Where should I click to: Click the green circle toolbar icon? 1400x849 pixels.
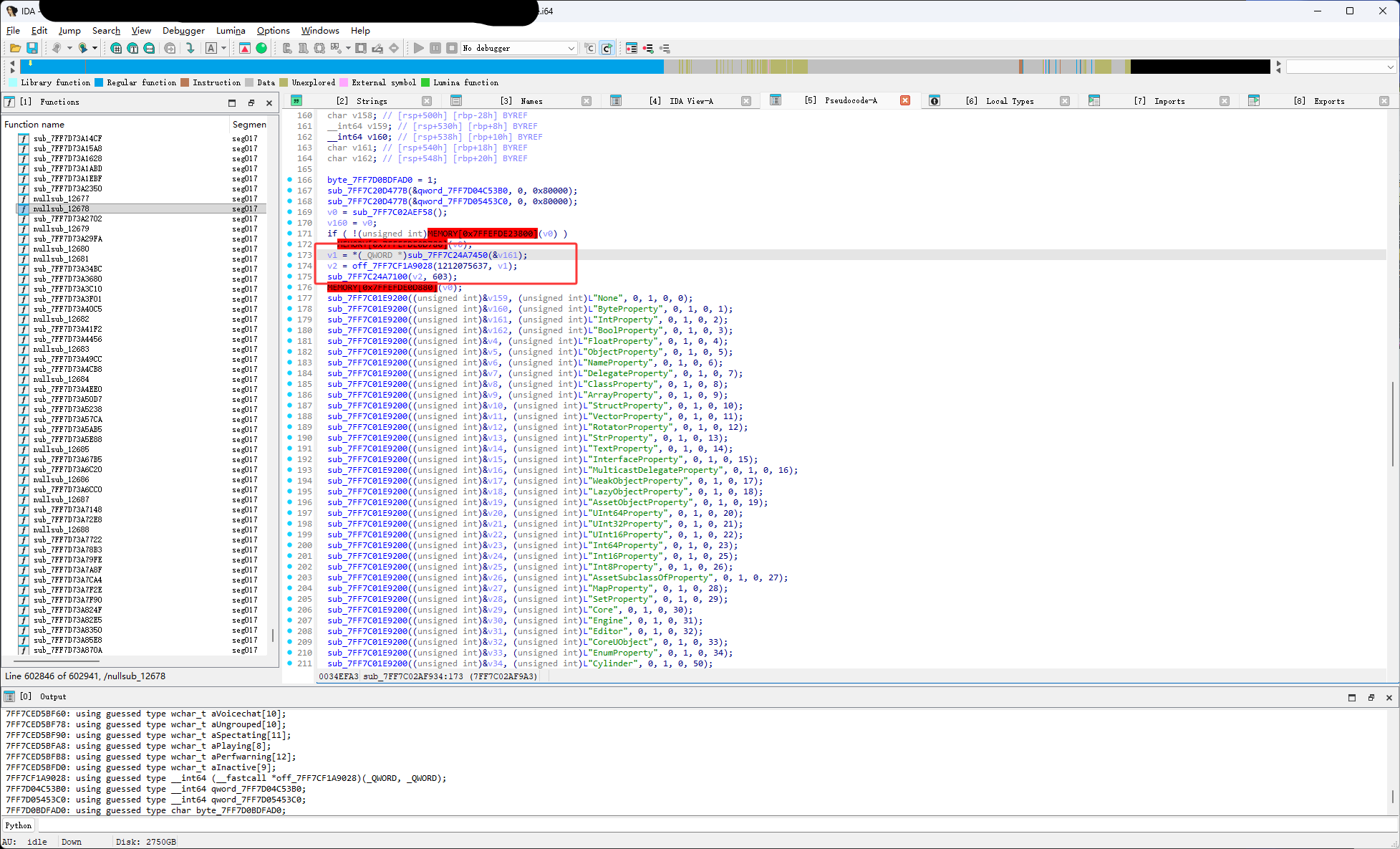pyautogui.click(x=261, y=48)
